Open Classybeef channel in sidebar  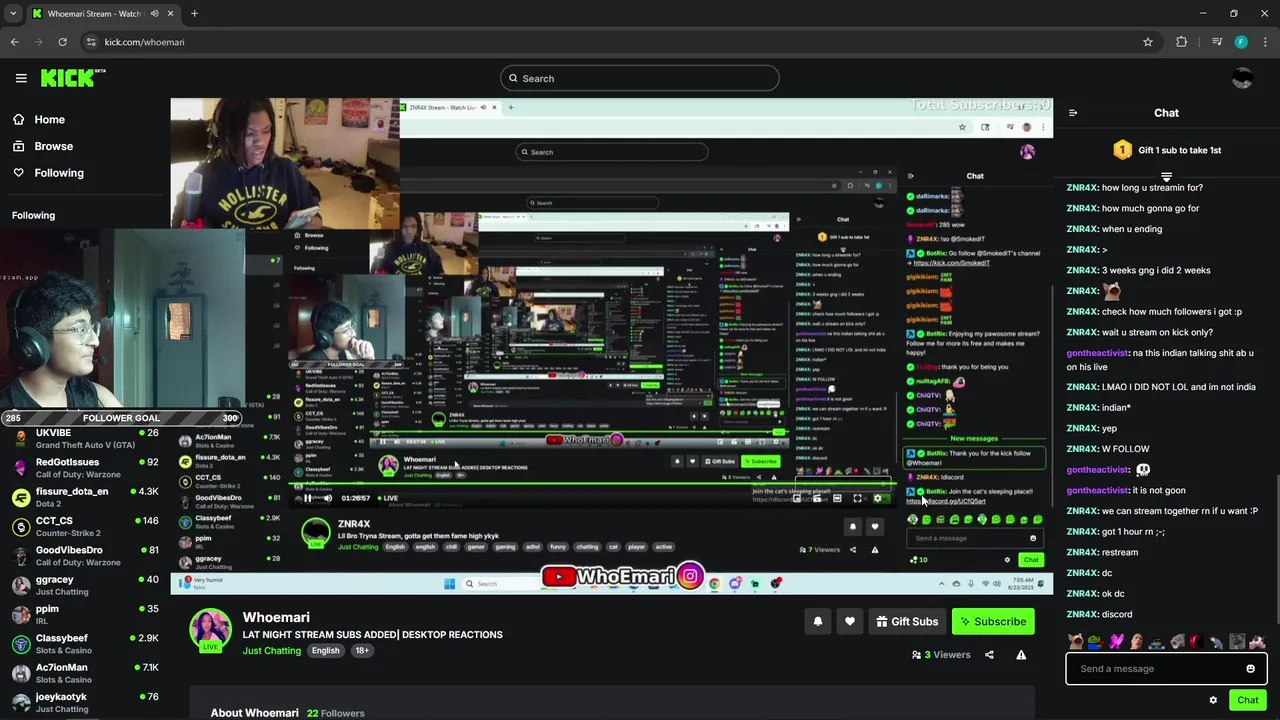(x=85, y=643)
